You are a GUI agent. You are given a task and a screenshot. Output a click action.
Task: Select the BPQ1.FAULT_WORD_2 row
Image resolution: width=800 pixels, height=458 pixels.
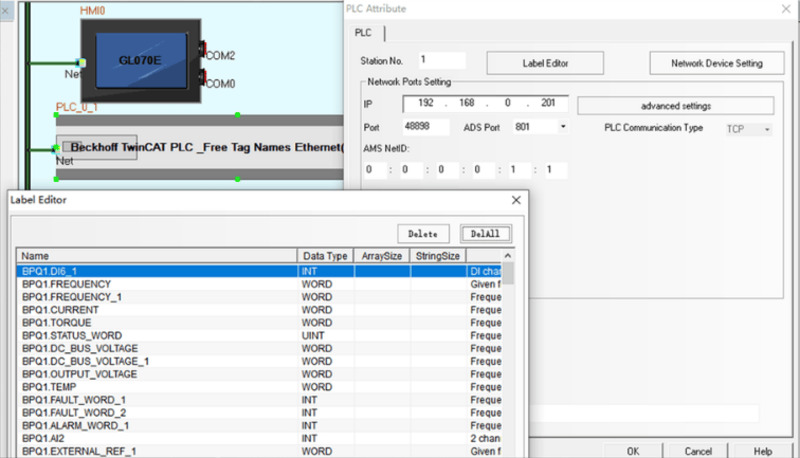tap(259, 413)
